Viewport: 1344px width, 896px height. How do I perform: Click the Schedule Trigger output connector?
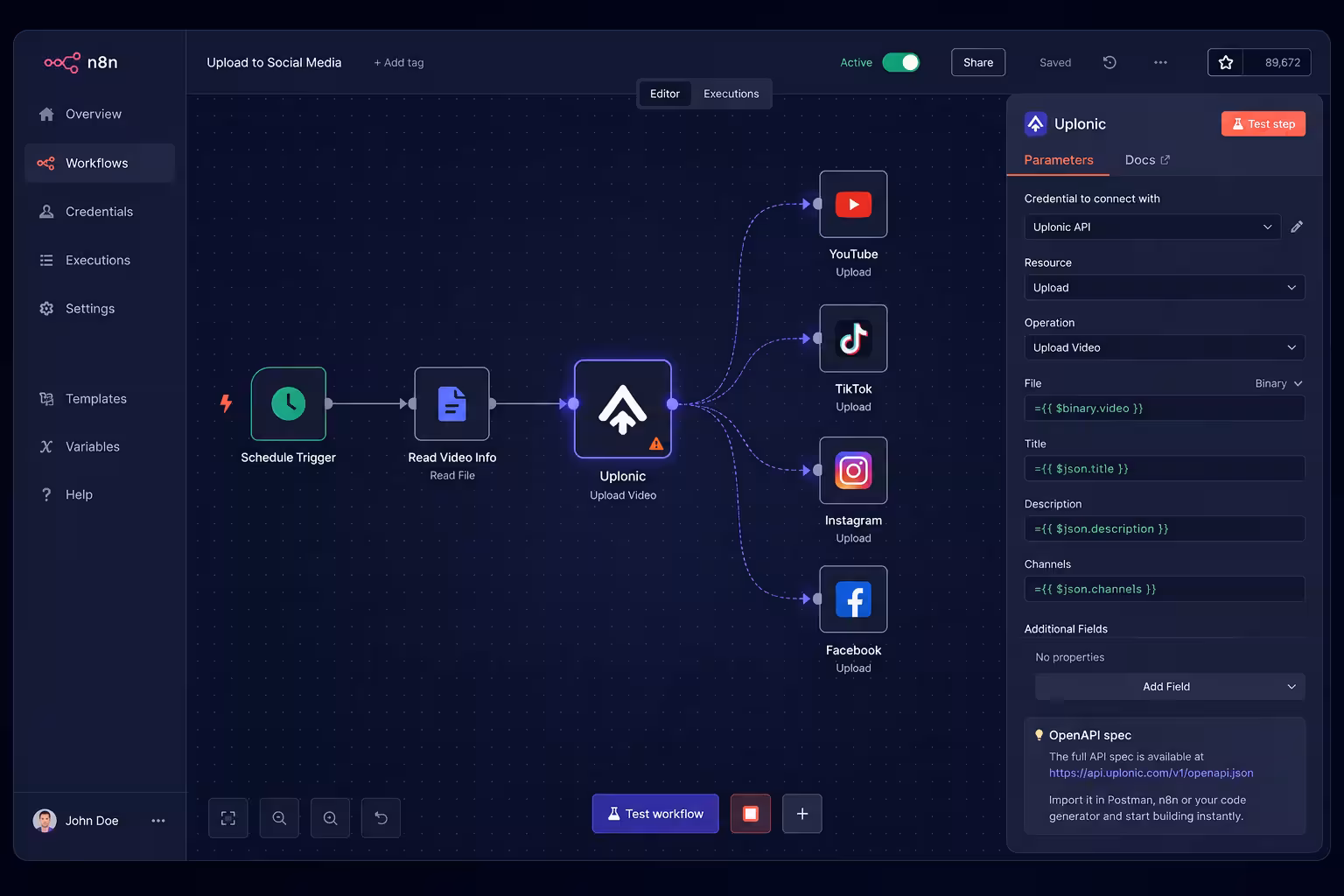pyautogui.click(x=328, y=403)
